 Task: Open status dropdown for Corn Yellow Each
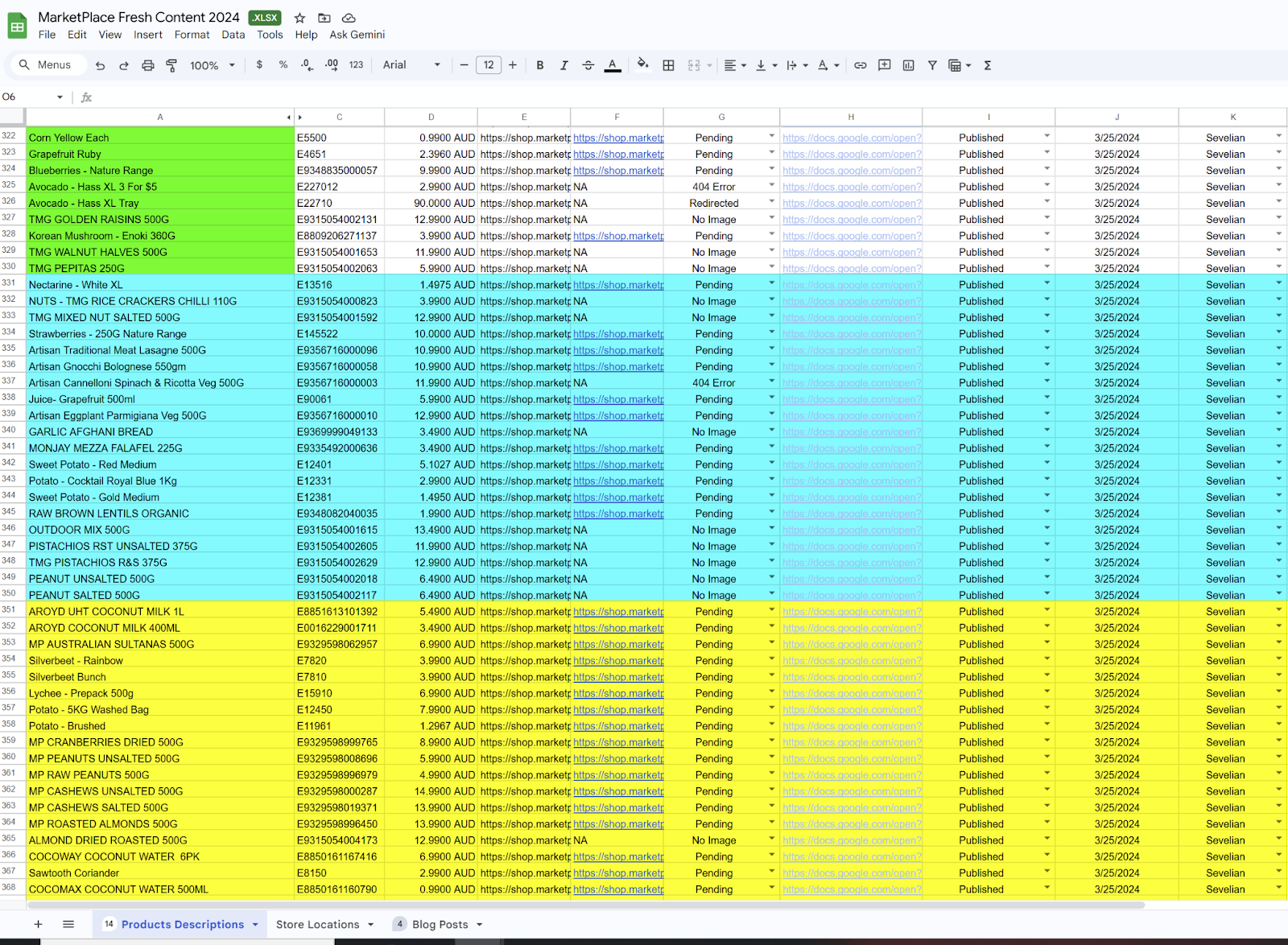tap(772, 136)
